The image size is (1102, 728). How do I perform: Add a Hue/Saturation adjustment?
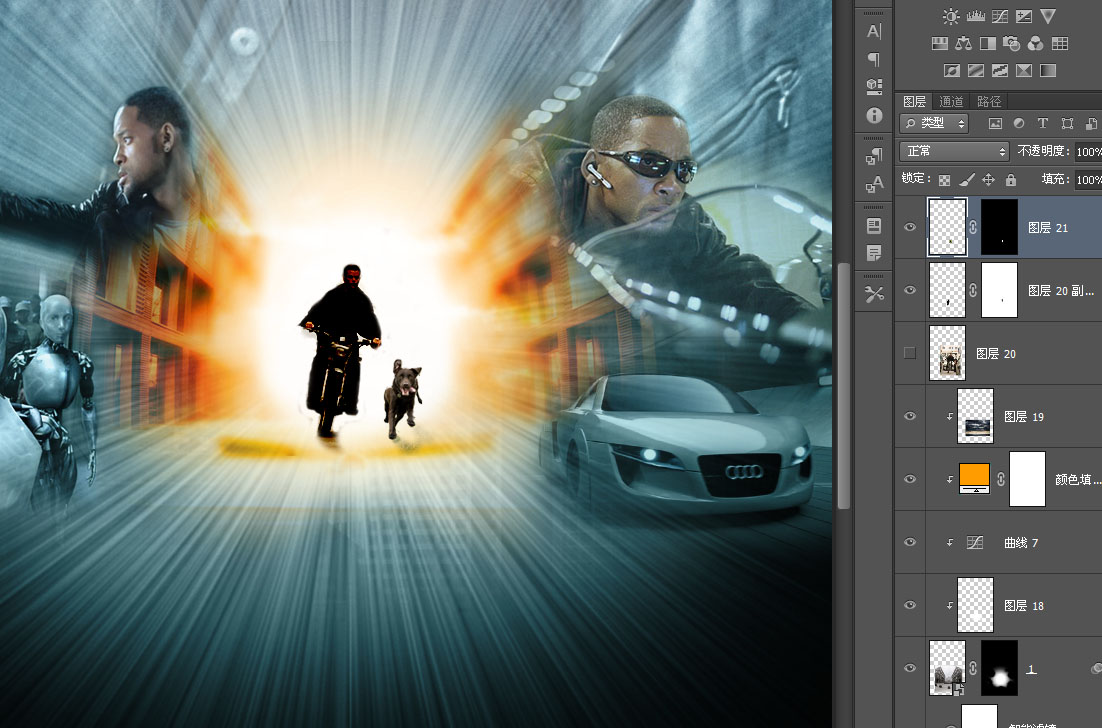coord(940,44)
